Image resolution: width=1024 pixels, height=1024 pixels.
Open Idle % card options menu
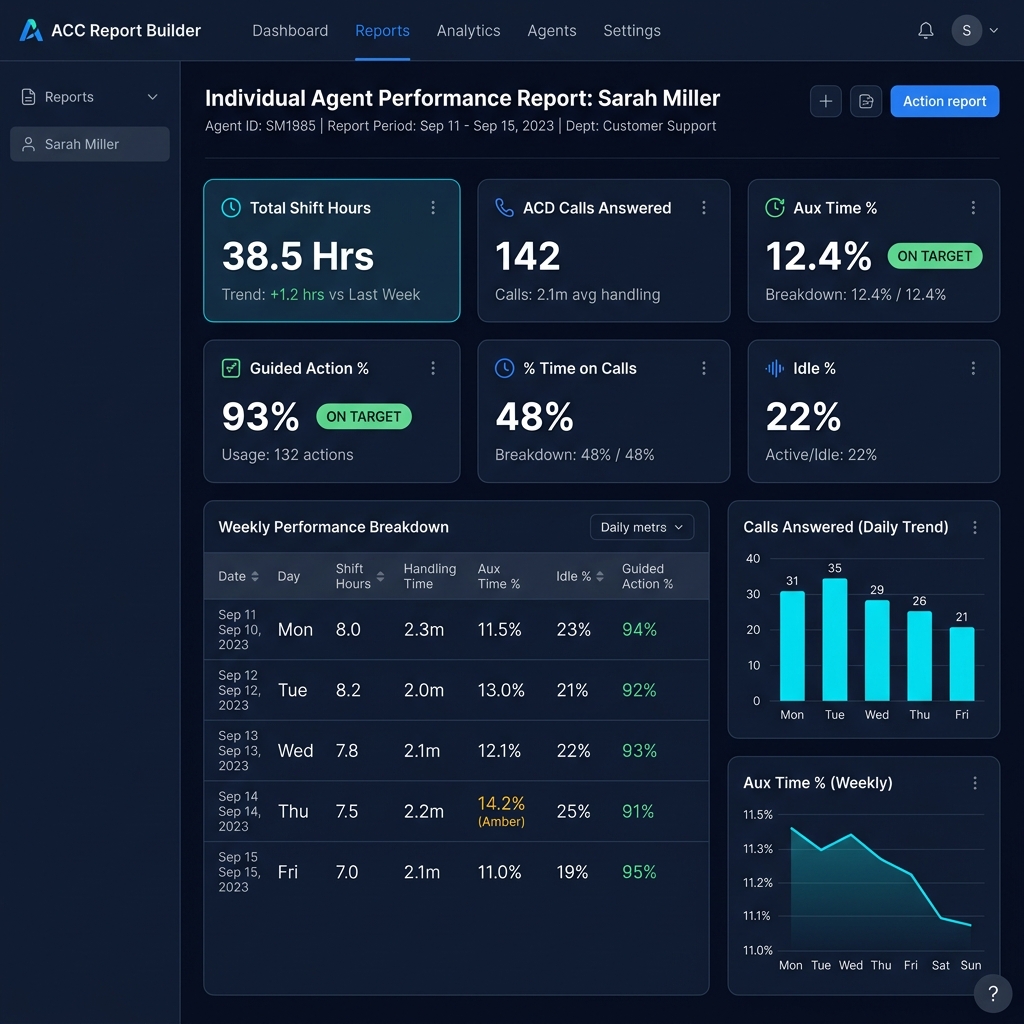tap(973, 368)
